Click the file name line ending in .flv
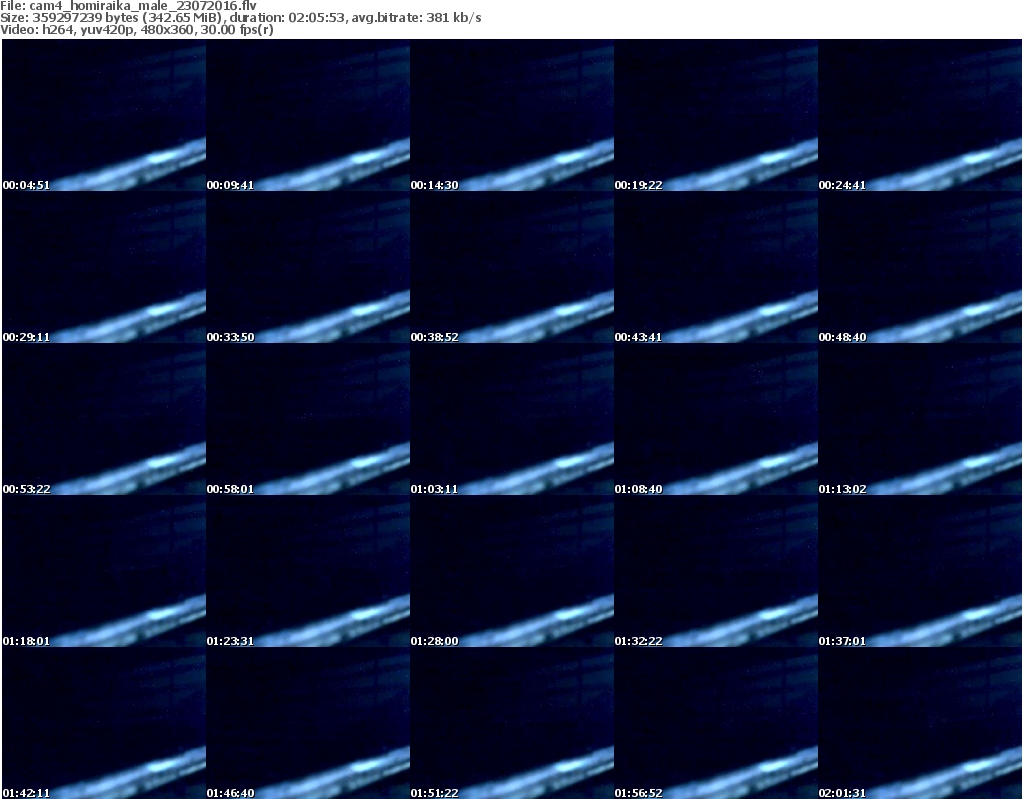Image resolution: width=1024 pixels, height=799 pixels. tap(129, 6)
